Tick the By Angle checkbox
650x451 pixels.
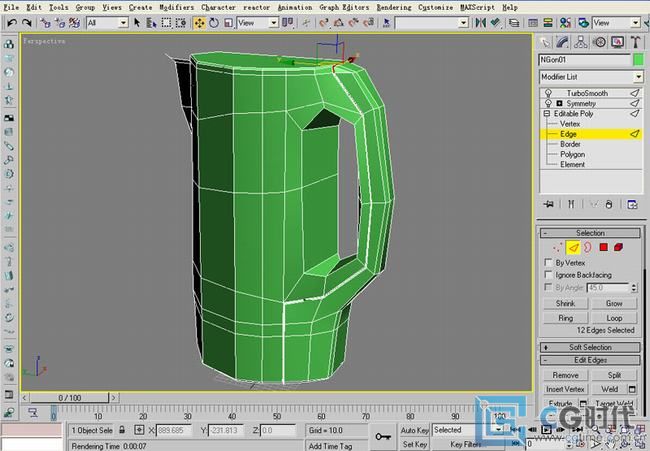(x=548, y=287)
